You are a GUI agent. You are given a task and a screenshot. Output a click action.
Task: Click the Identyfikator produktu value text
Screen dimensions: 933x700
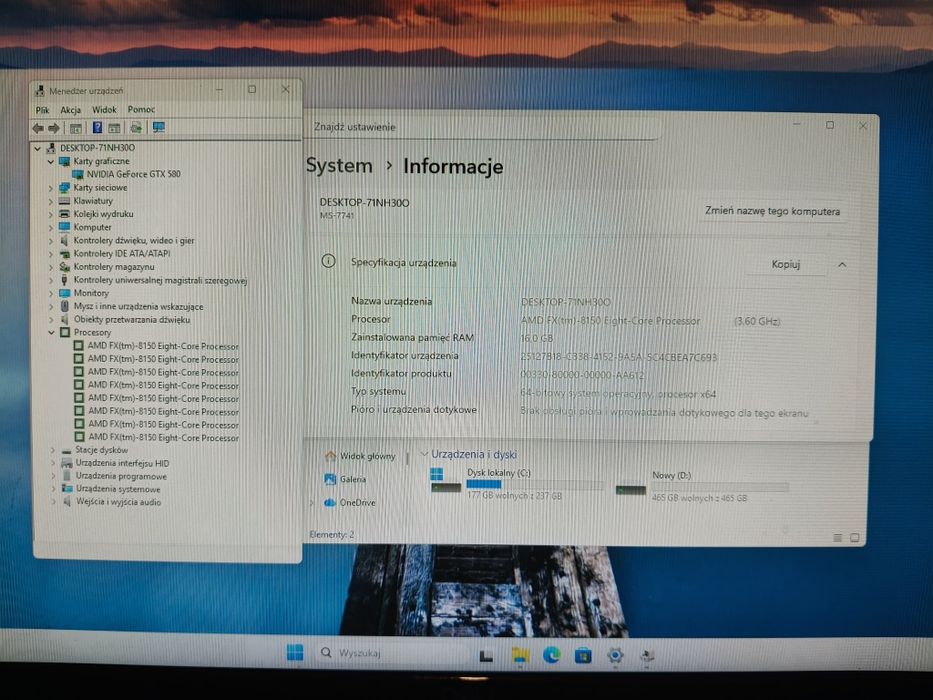coord(583,375)
